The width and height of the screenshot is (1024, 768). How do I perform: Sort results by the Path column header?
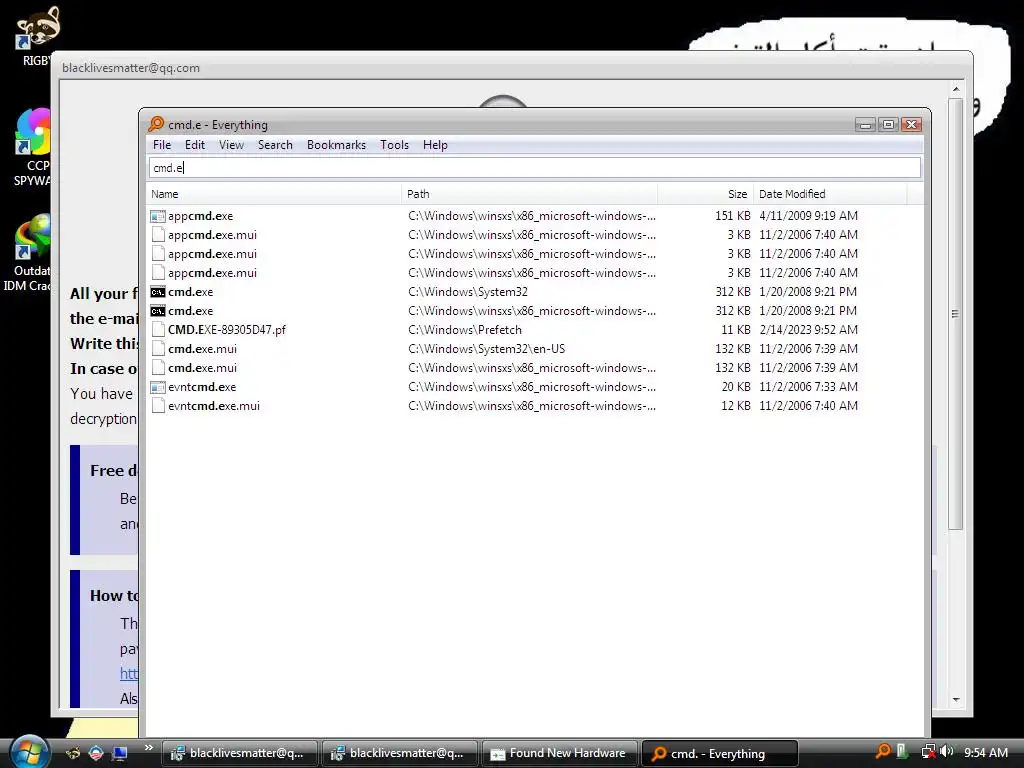[530, 194]
